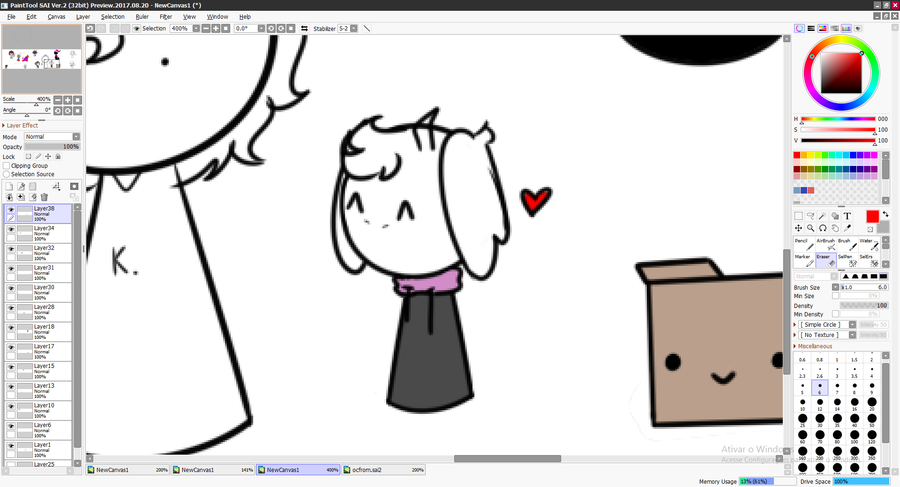
Task: Create a new linework layer
Action: [21, 186]
